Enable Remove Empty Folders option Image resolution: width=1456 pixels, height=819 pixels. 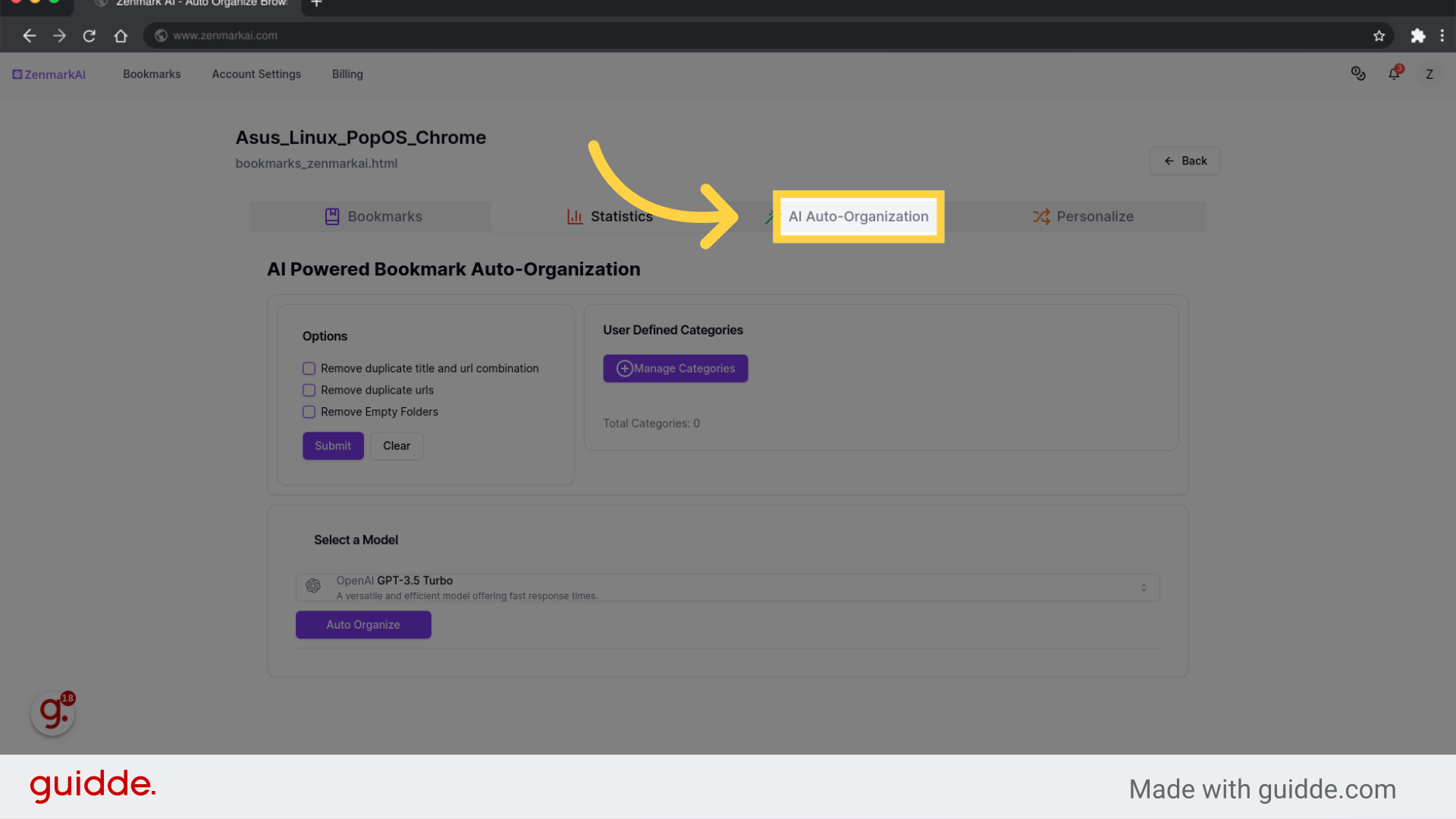point(309,411)
